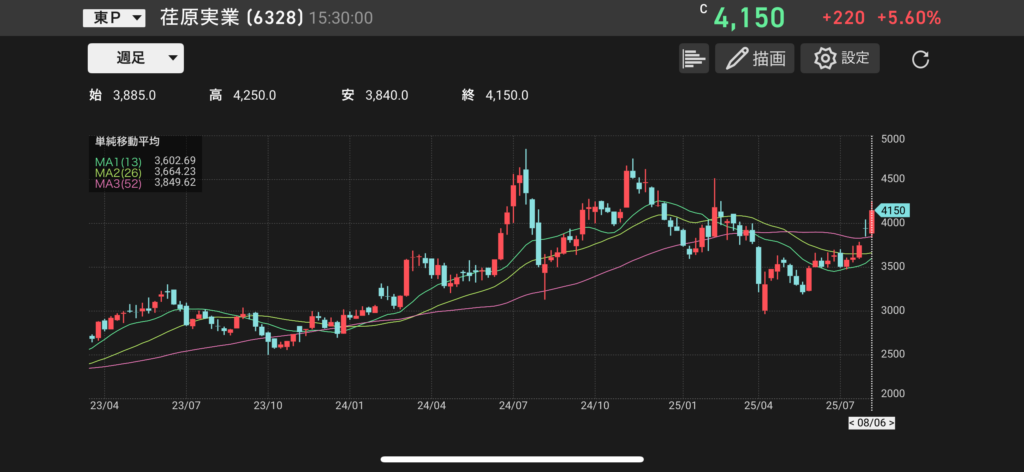Screen dimensions: 1024x472
Task: Click 2000 on the price axis
Action: (892, 394)
